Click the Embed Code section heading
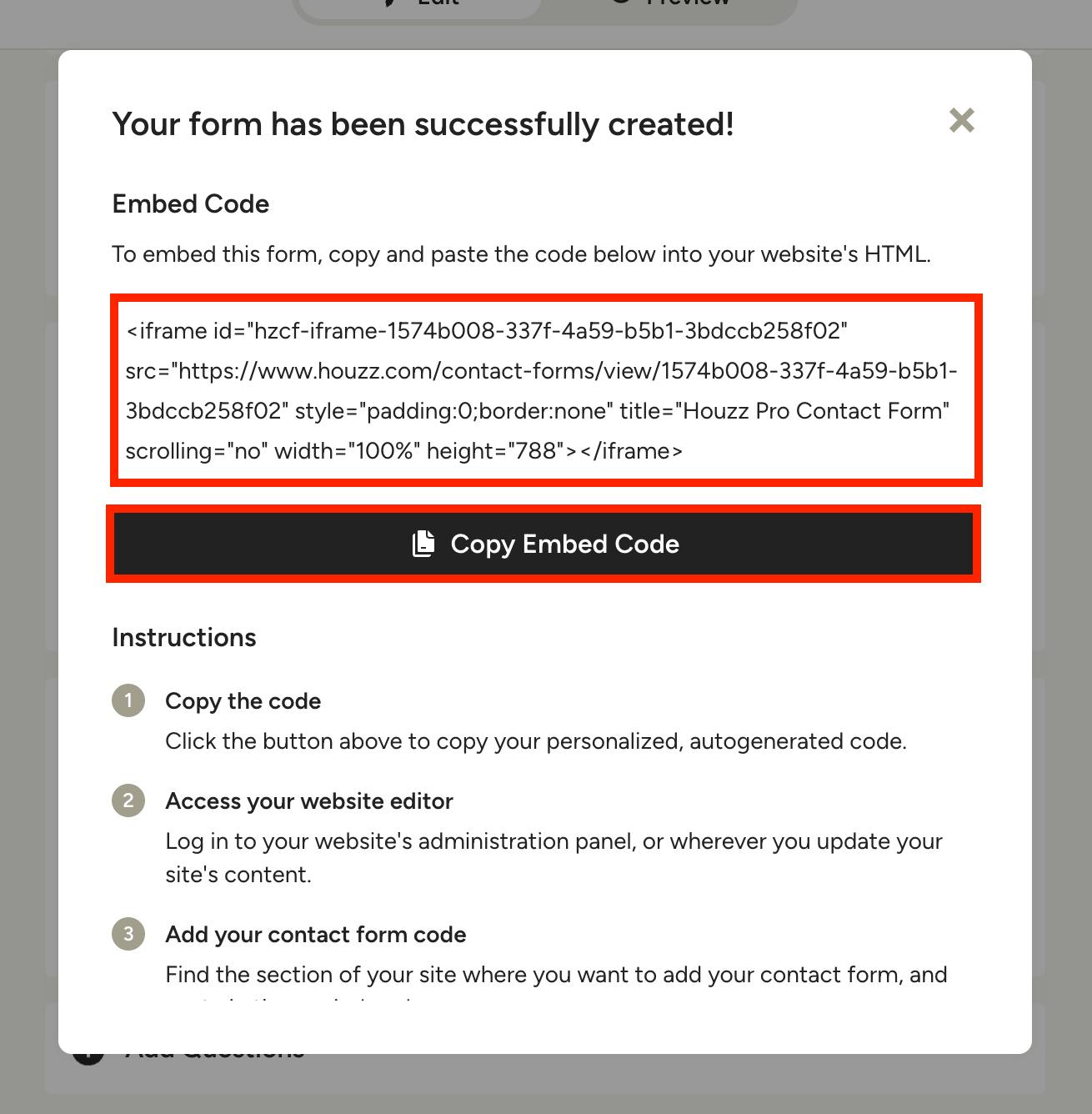Screen dimensions: 1092x1114 [191, 203]
